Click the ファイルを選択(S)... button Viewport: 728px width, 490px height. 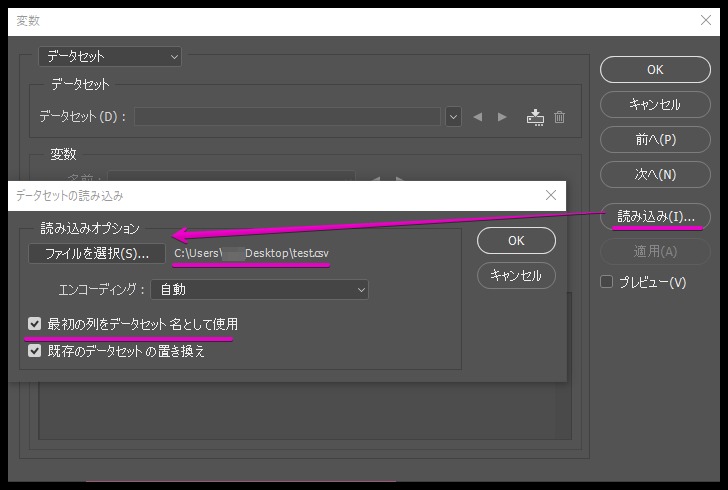coord(97,254)
